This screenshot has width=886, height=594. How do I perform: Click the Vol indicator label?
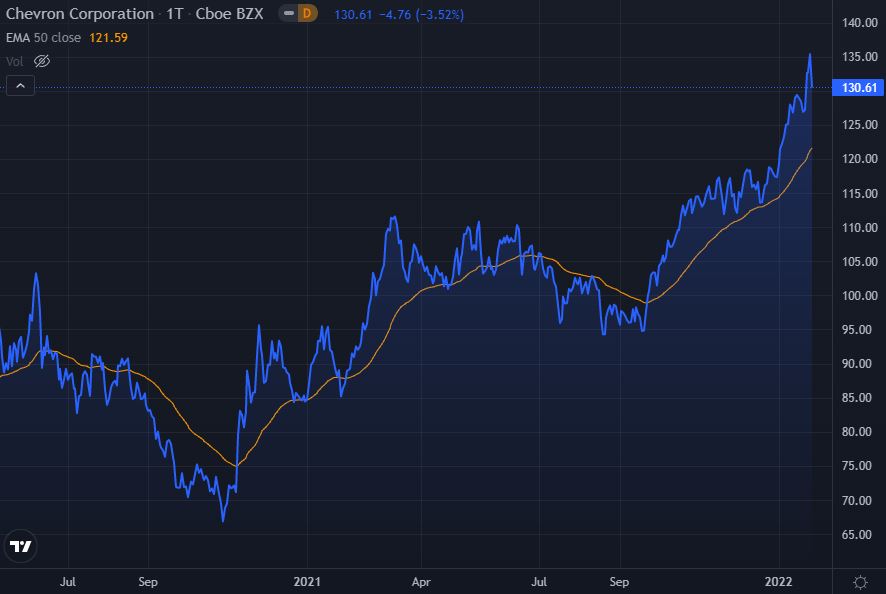(x=15, y=61)
